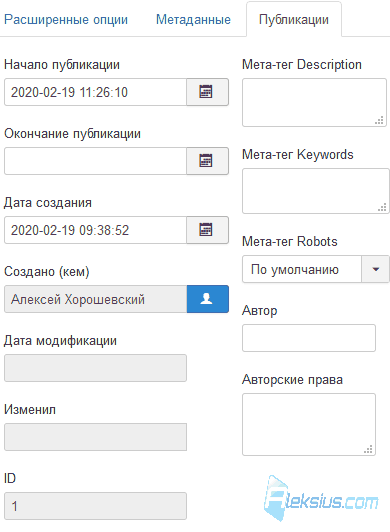
Task: Grab the Description textarea resize handle
Action: point(379,120)
